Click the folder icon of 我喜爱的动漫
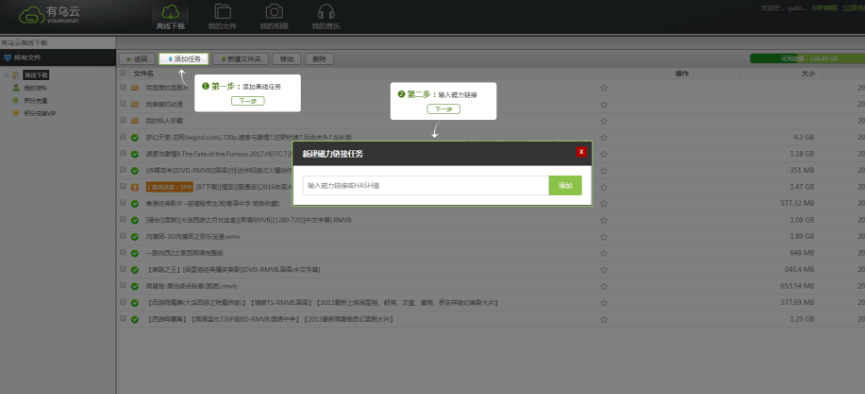Screen dimensions: 865x394 135,104
